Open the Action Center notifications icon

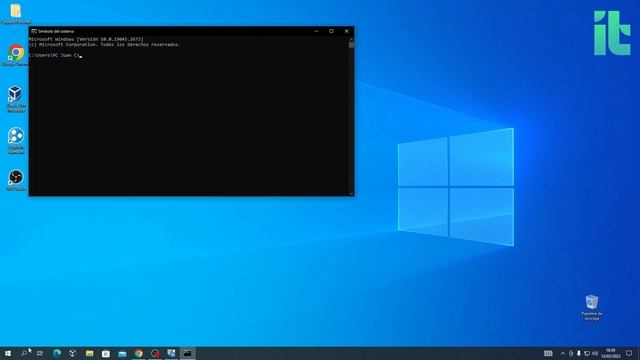pyautogui.click(x=629, y=353)
